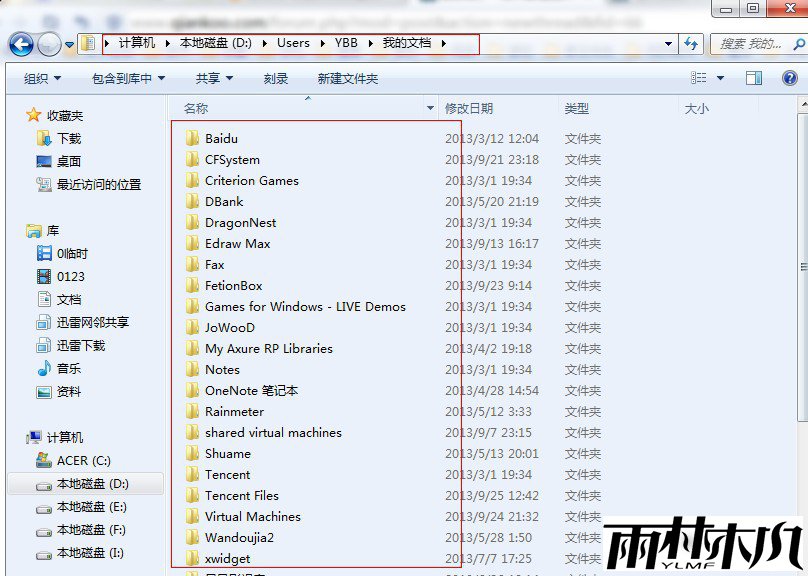Click the refresh button beside address bar
The width and height of the screenshot is (808, 576).
pyautogui.click(x=691, y=44)
